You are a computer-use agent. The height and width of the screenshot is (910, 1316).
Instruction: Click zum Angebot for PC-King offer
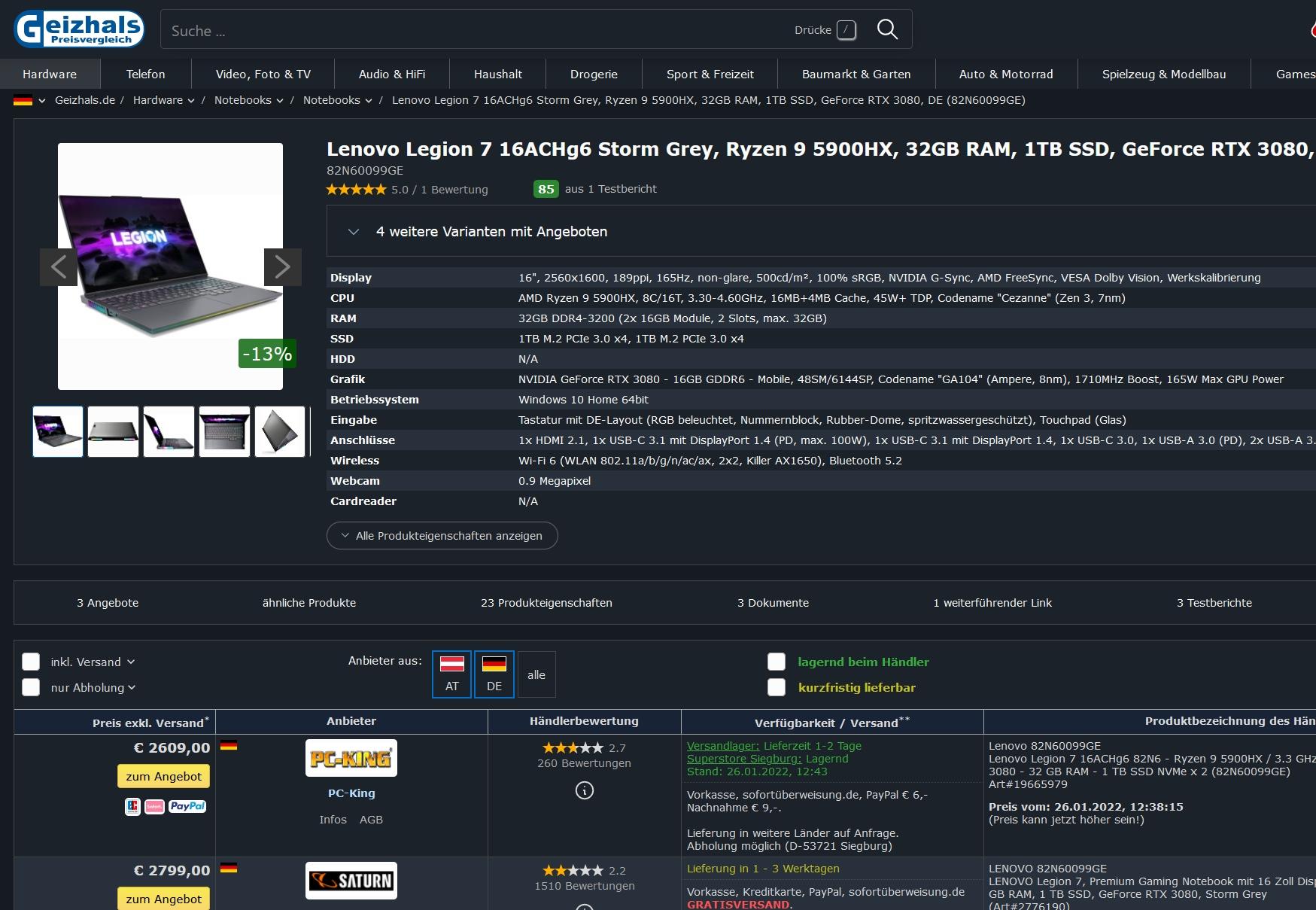(163, 777)
